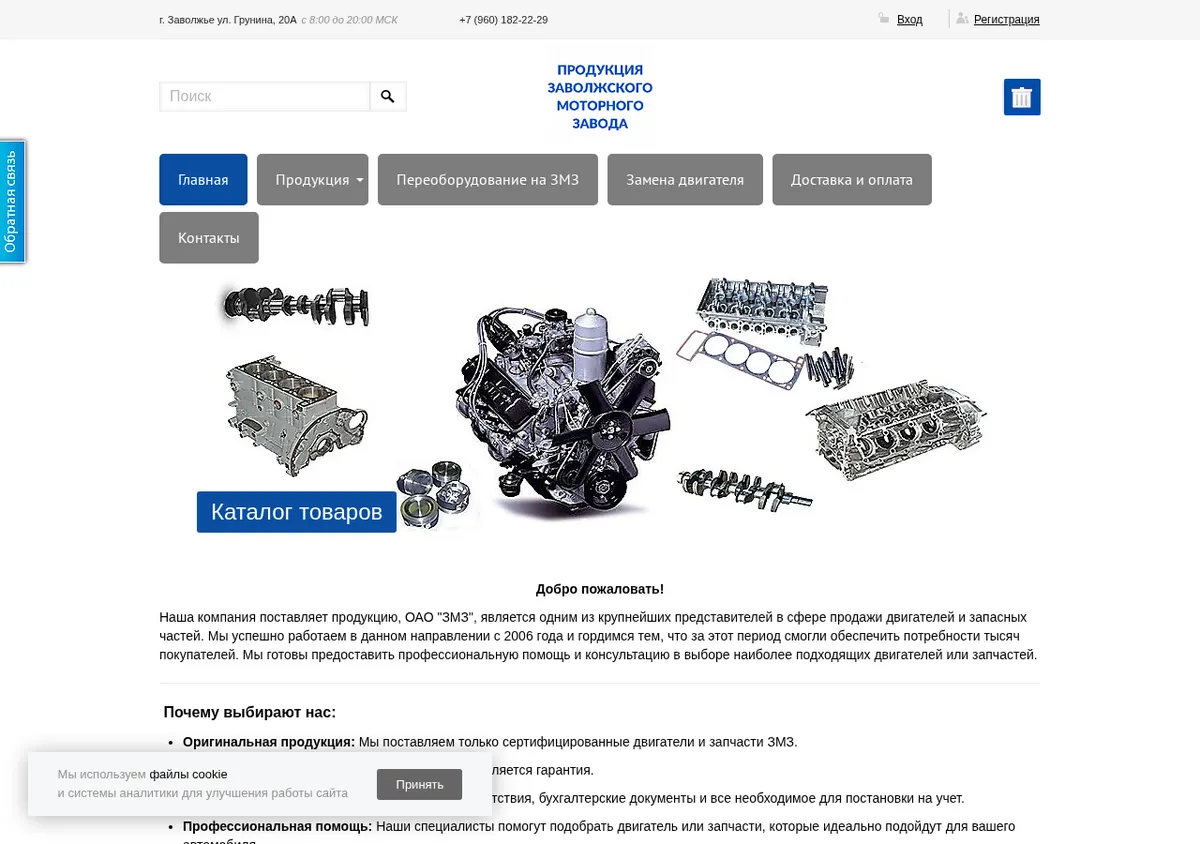Click the login icon beside Вход

click(883, 18)
